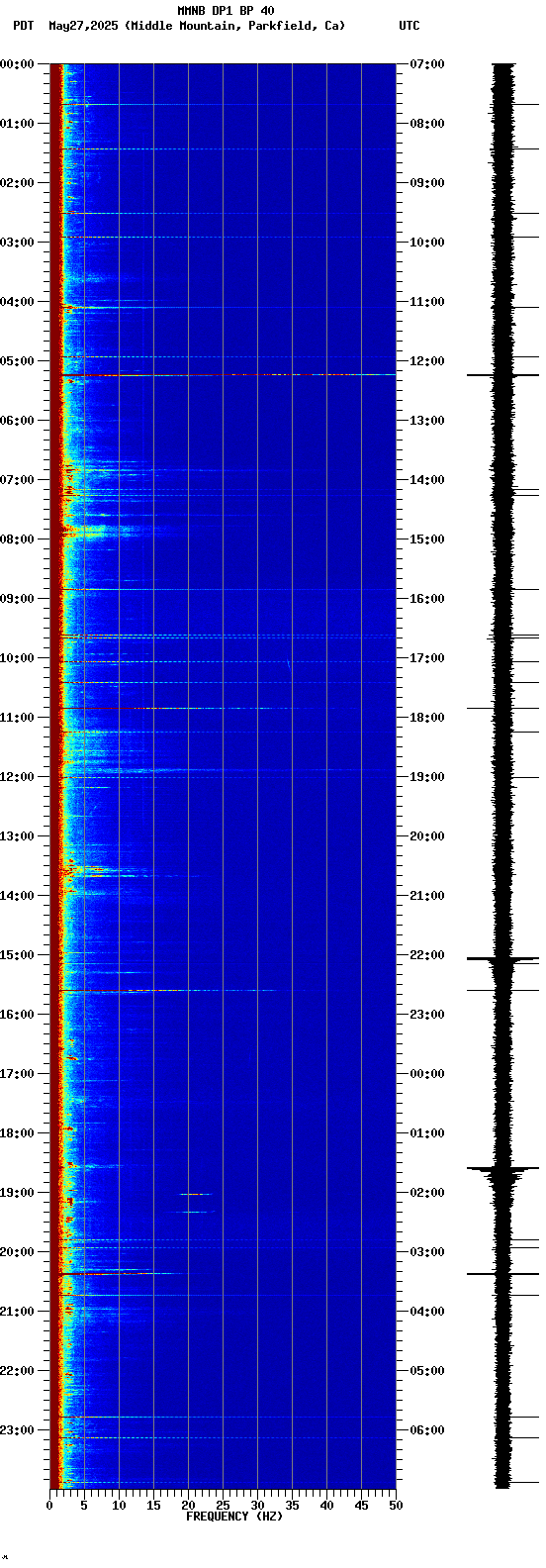Click the "12:00" tick on the UTC axis
This screenshot has height=1568, width=546.
pyautogui.click(x=427, y=361)
